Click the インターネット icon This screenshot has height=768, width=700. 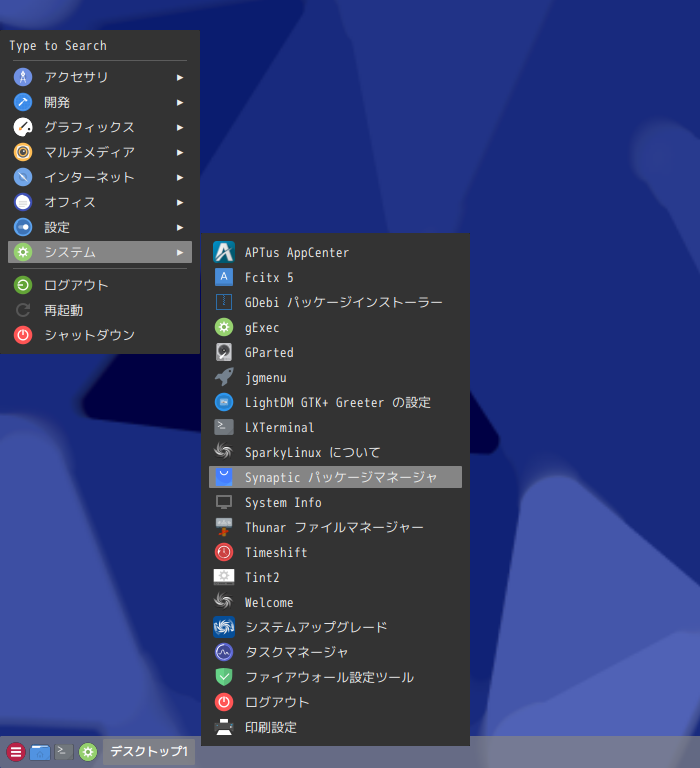[x=23, y=177]
